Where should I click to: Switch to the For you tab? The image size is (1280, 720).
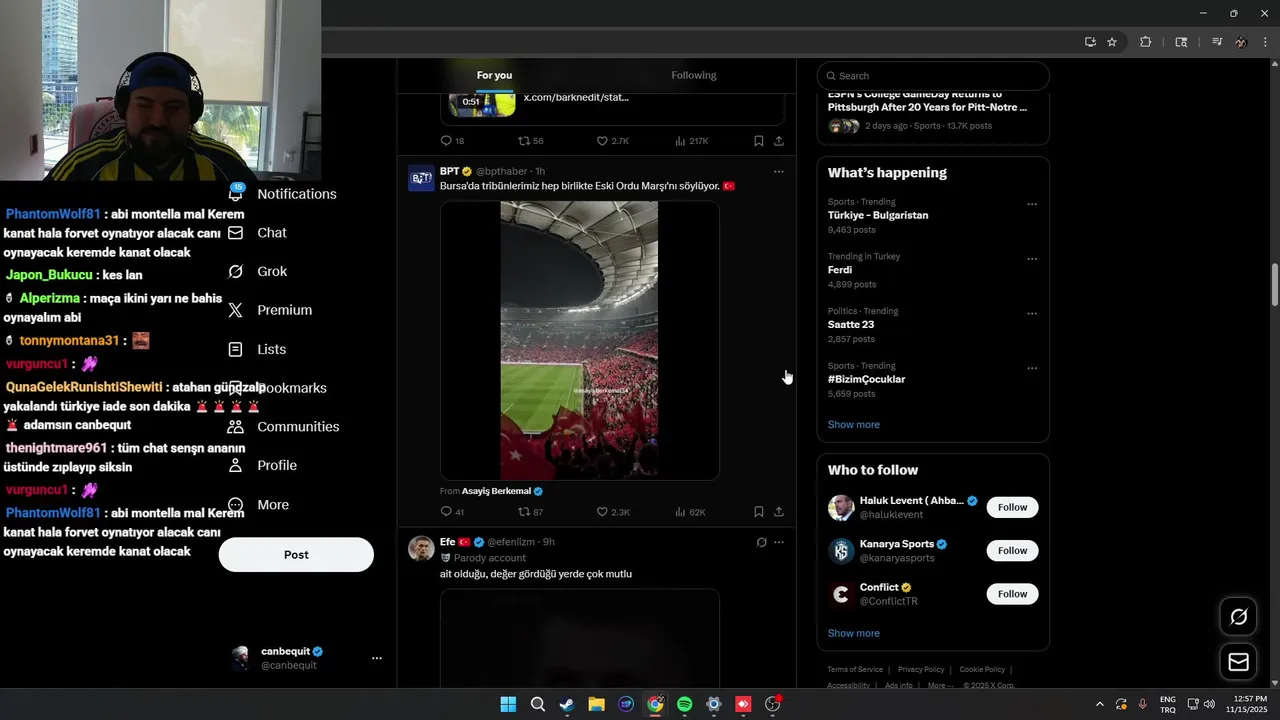(494, 75)
